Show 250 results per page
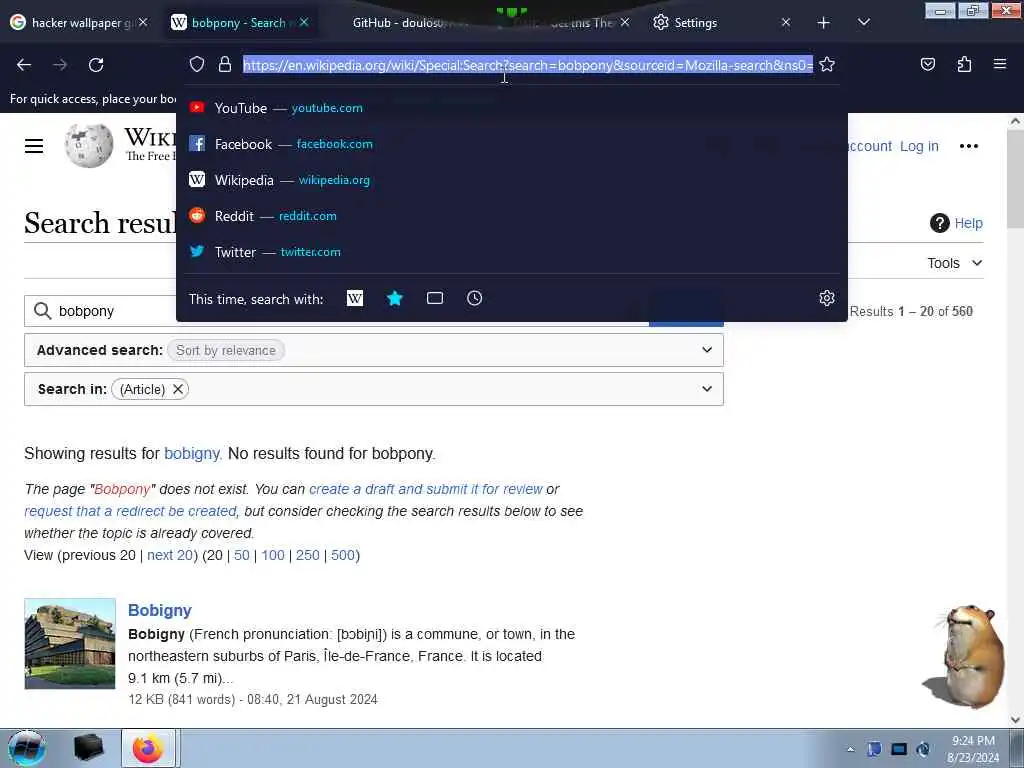The image size is (1024, 768). click(308, 555)
